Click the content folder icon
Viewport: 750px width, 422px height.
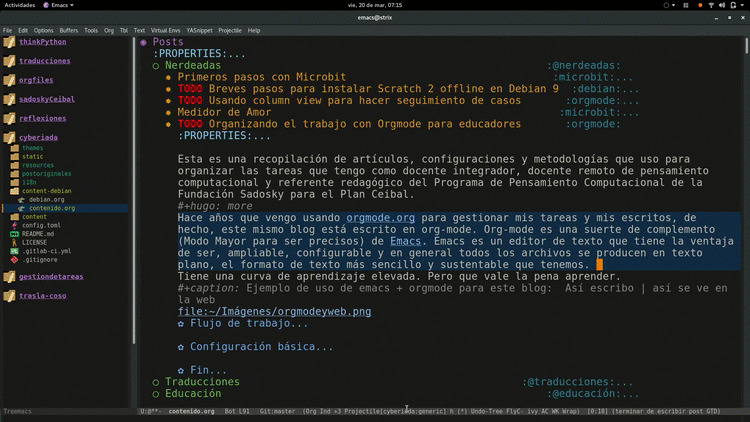tap(15, 217)
